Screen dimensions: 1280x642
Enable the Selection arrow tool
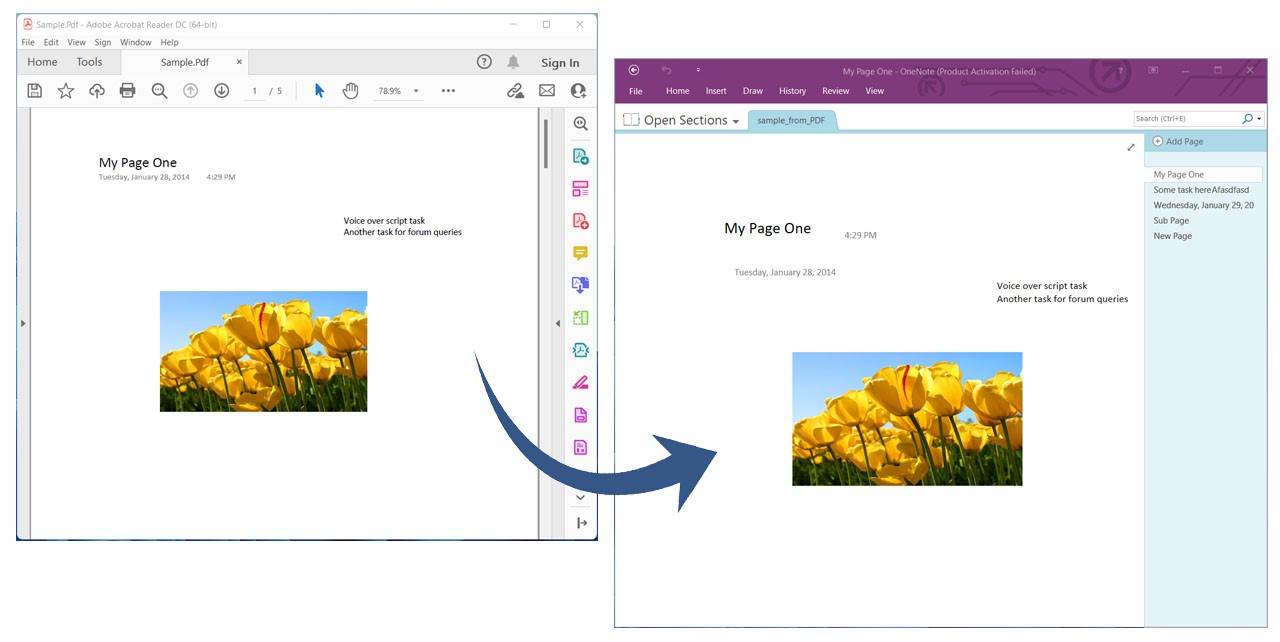pyautogui.click(x=318, y=90)
